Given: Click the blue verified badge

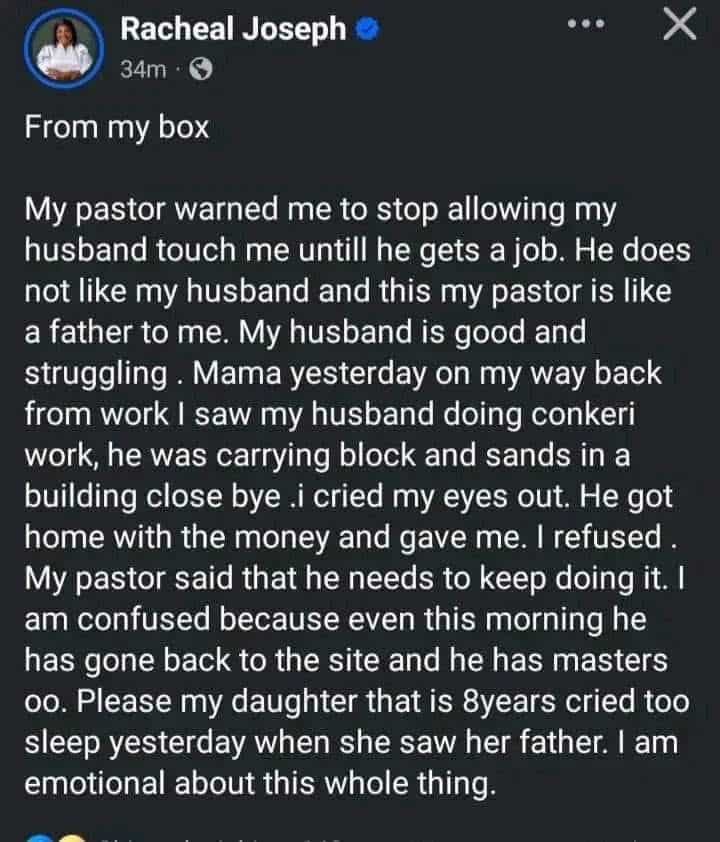Looking at the screenshot, I should [367, 31].
